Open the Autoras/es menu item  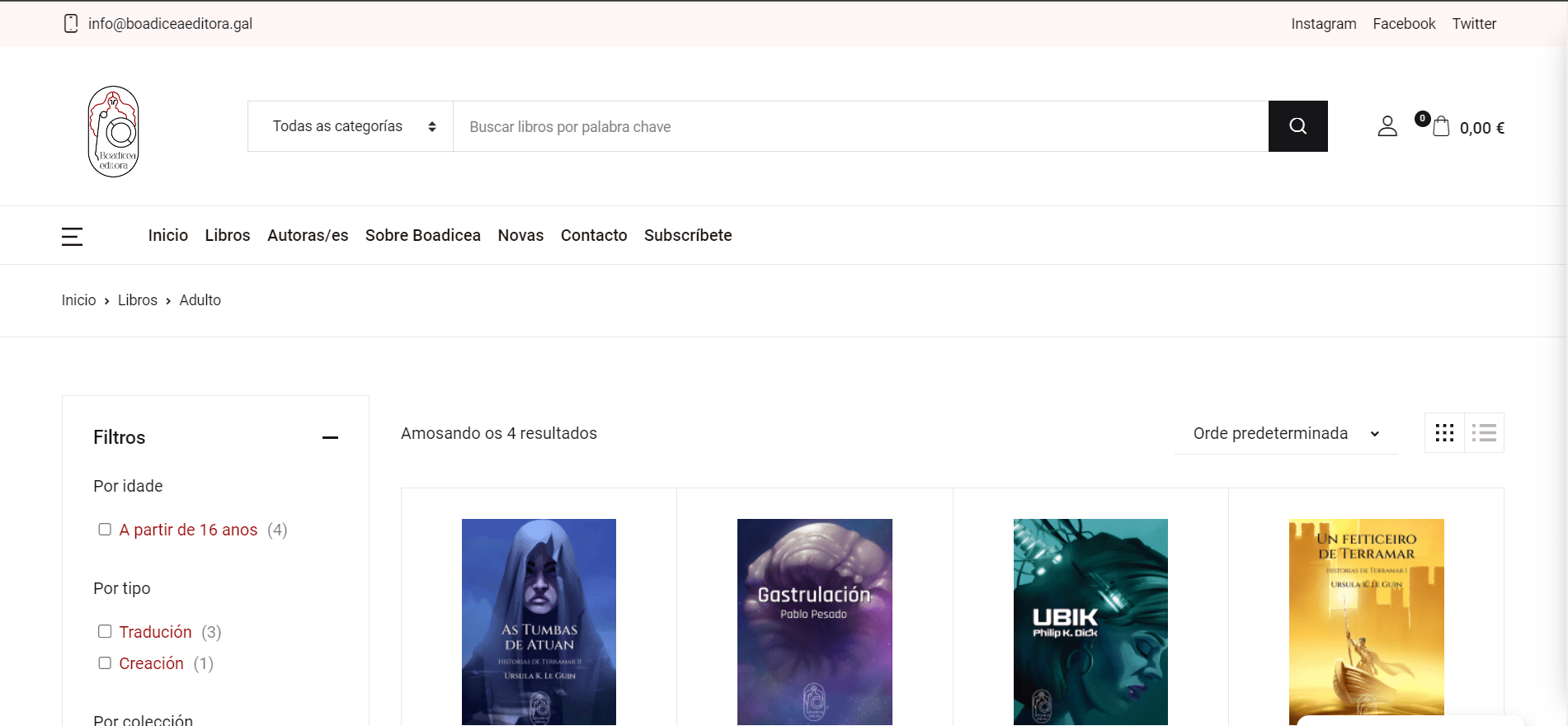[308, 235]
